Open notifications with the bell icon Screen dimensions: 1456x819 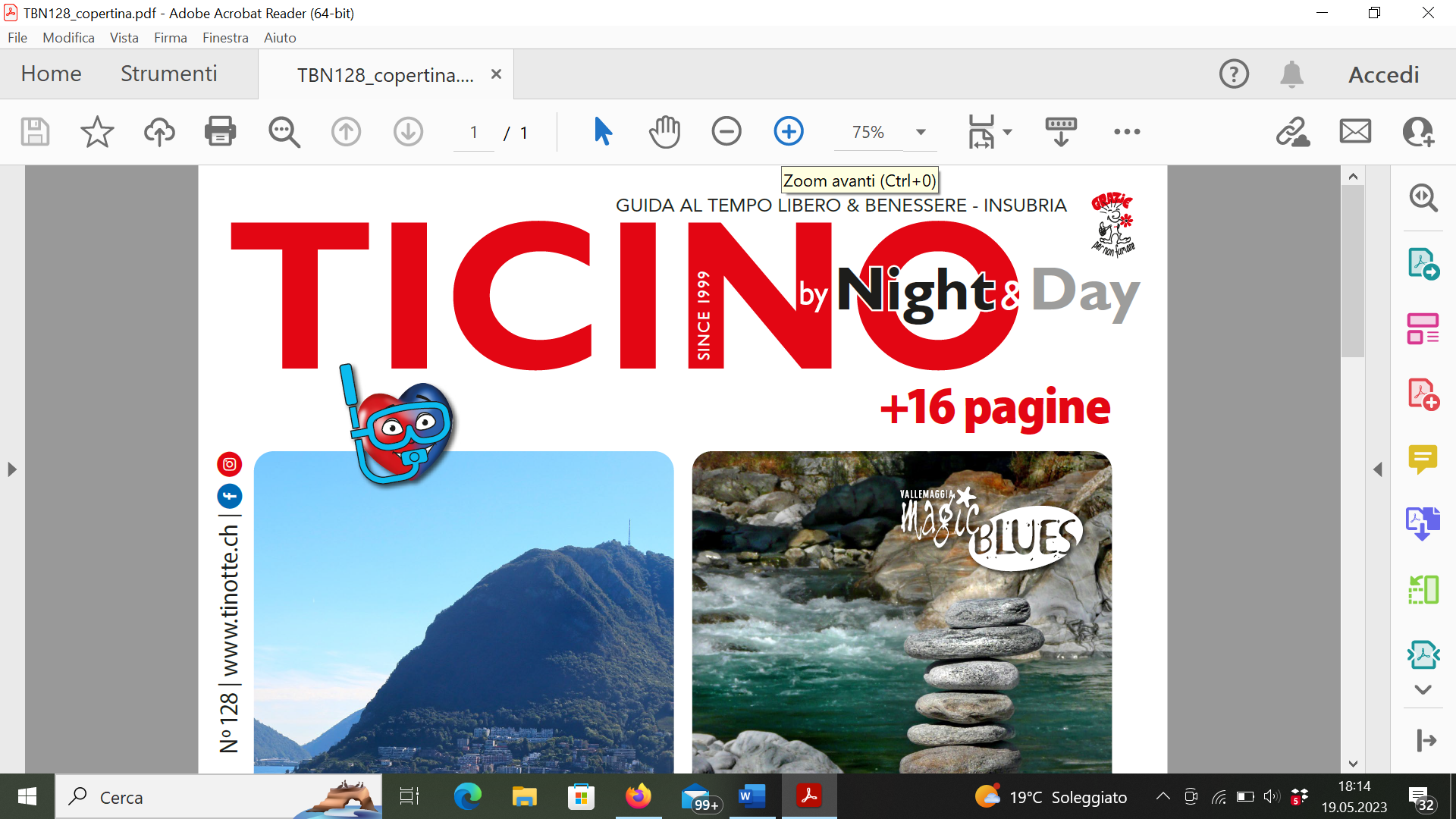tap(1291, 74)
